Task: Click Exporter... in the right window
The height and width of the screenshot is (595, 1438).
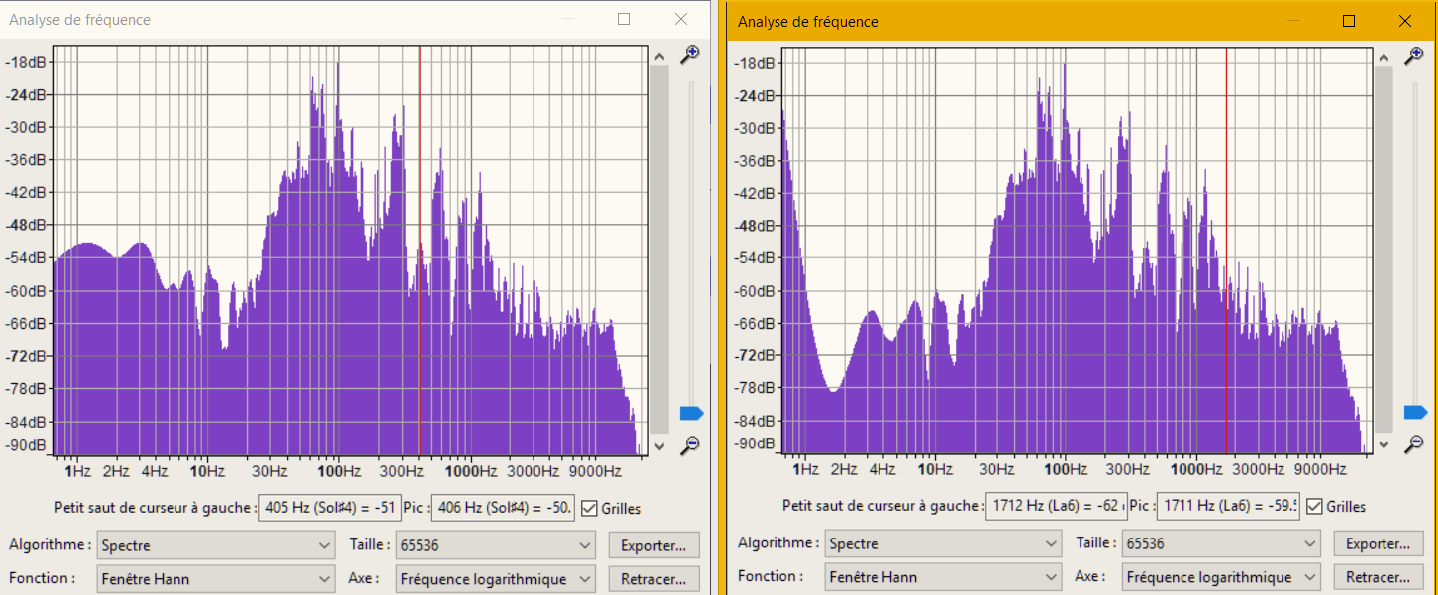Action: click(1379, 544)
